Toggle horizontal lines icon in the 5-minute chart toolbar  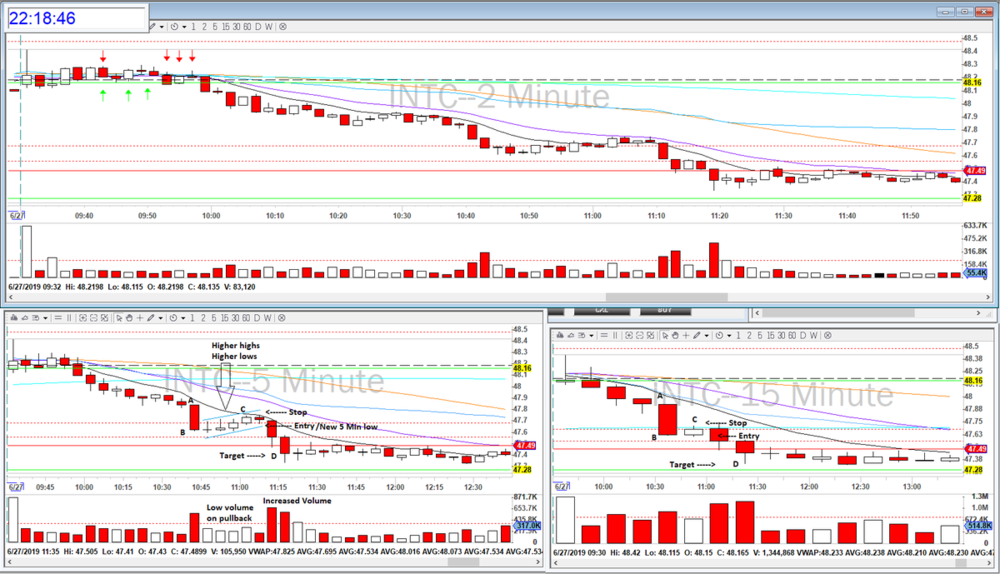click(58, 318)
